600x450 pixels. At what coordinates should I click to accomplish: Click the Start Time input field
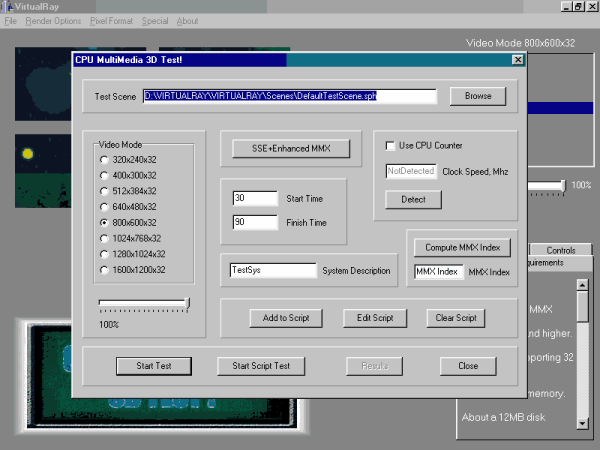coord(255,198)
